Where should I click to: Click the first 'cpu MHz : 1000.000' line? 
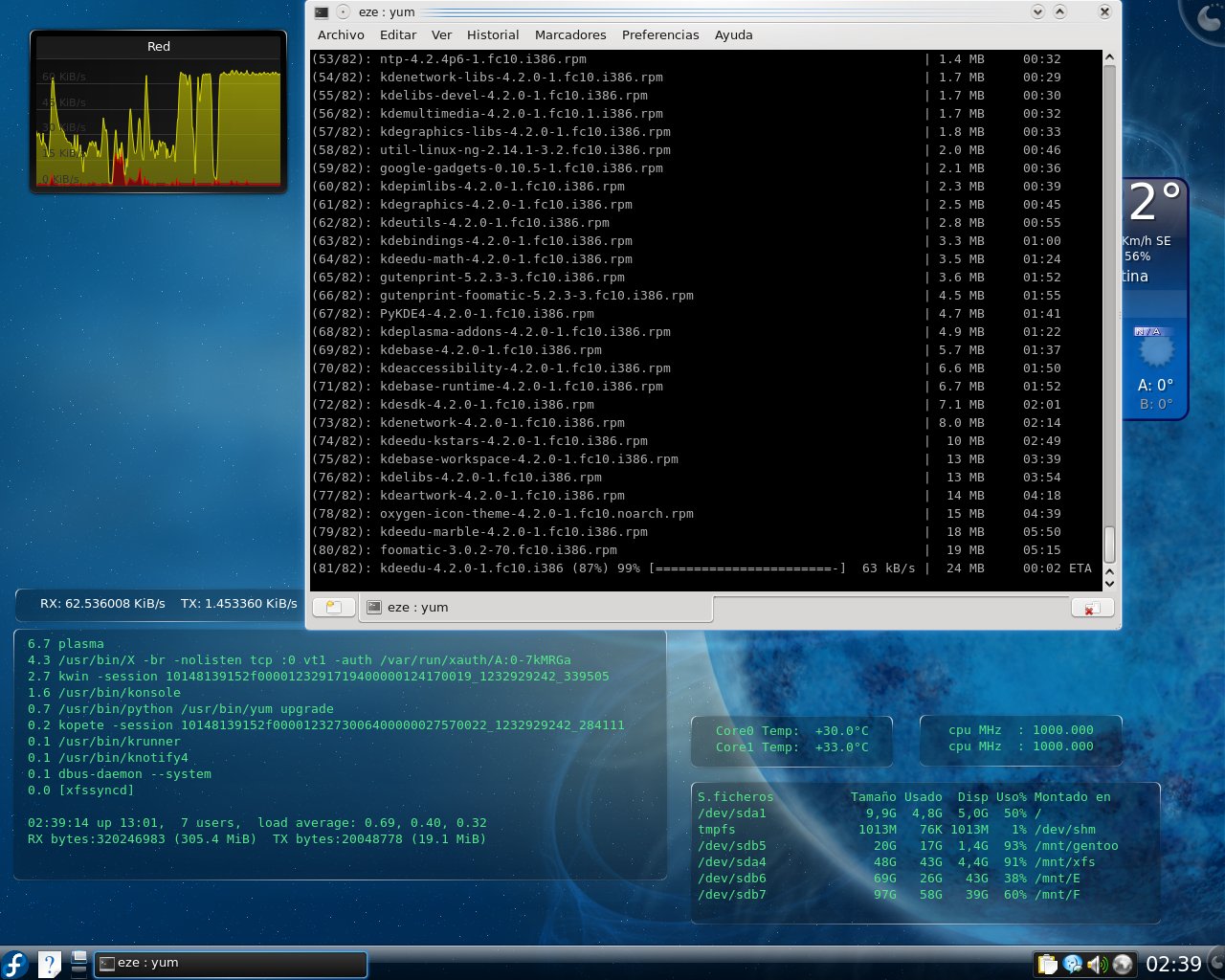pos(1020,730)
